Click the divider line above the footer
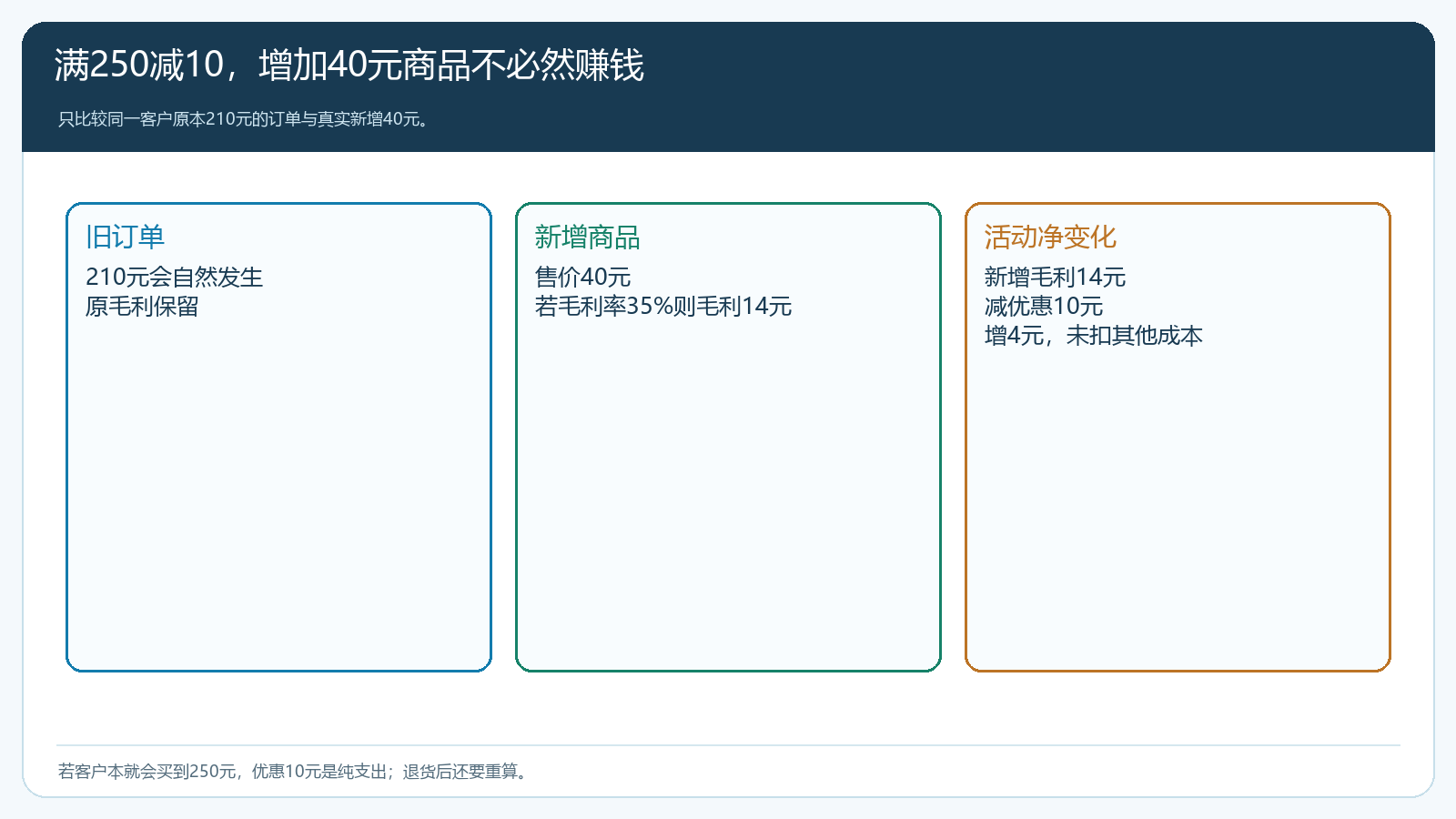1456x819 pixels. [x=728, y=745]
